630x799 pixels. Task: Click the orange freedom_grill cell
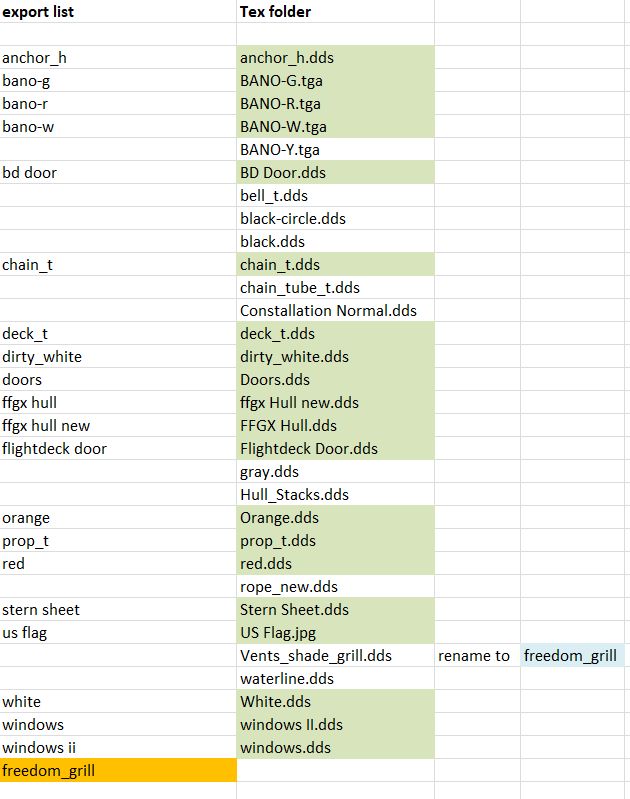(x=118, y=770)
